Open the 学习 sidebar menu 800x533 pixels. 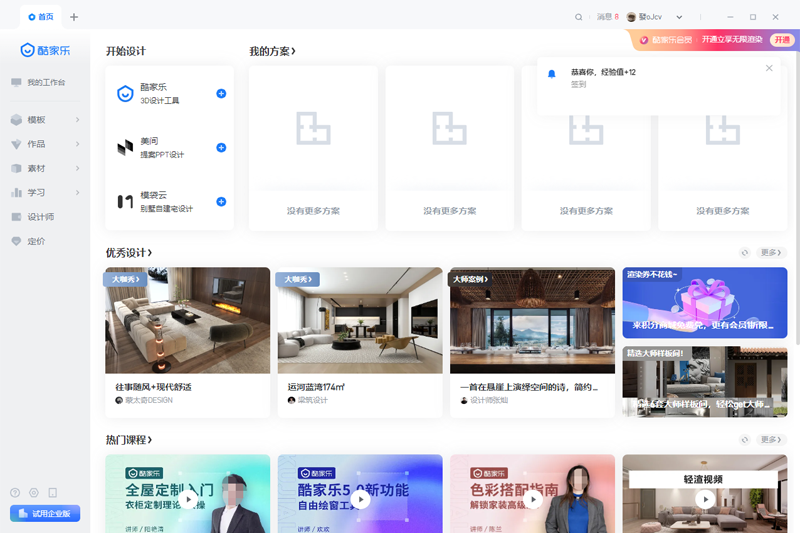[x=45, y=193]
